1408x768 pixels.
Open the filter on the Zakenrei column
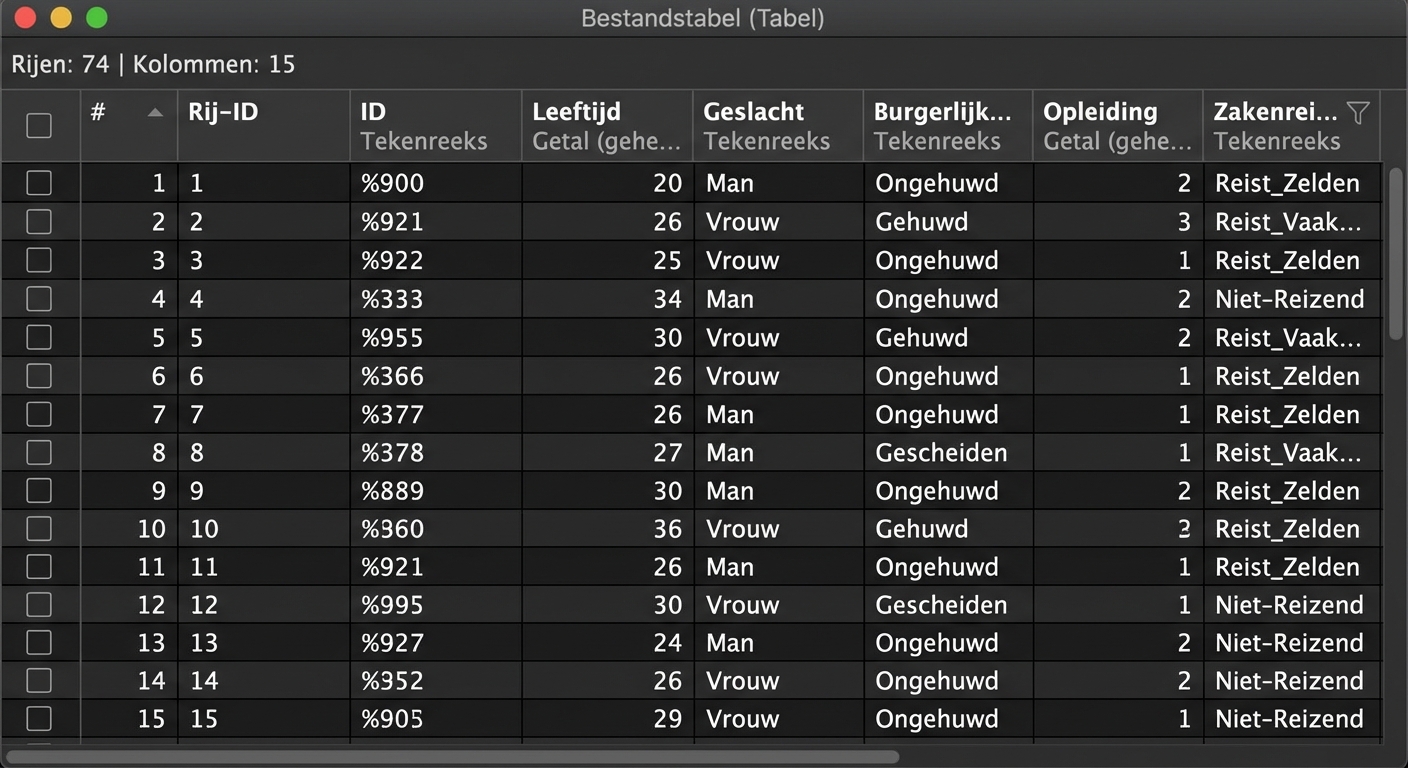click(x=1357, y=113)
